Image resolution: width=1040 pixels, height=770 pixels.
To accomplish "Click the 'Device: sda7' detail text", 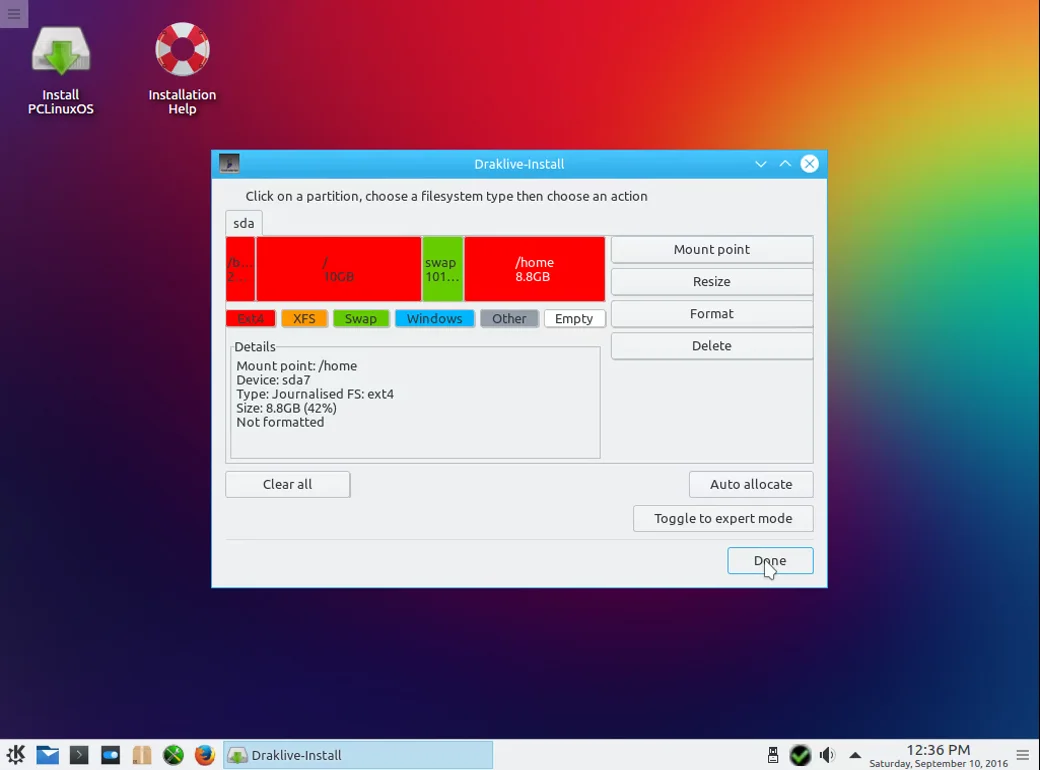I will (273, 380).
